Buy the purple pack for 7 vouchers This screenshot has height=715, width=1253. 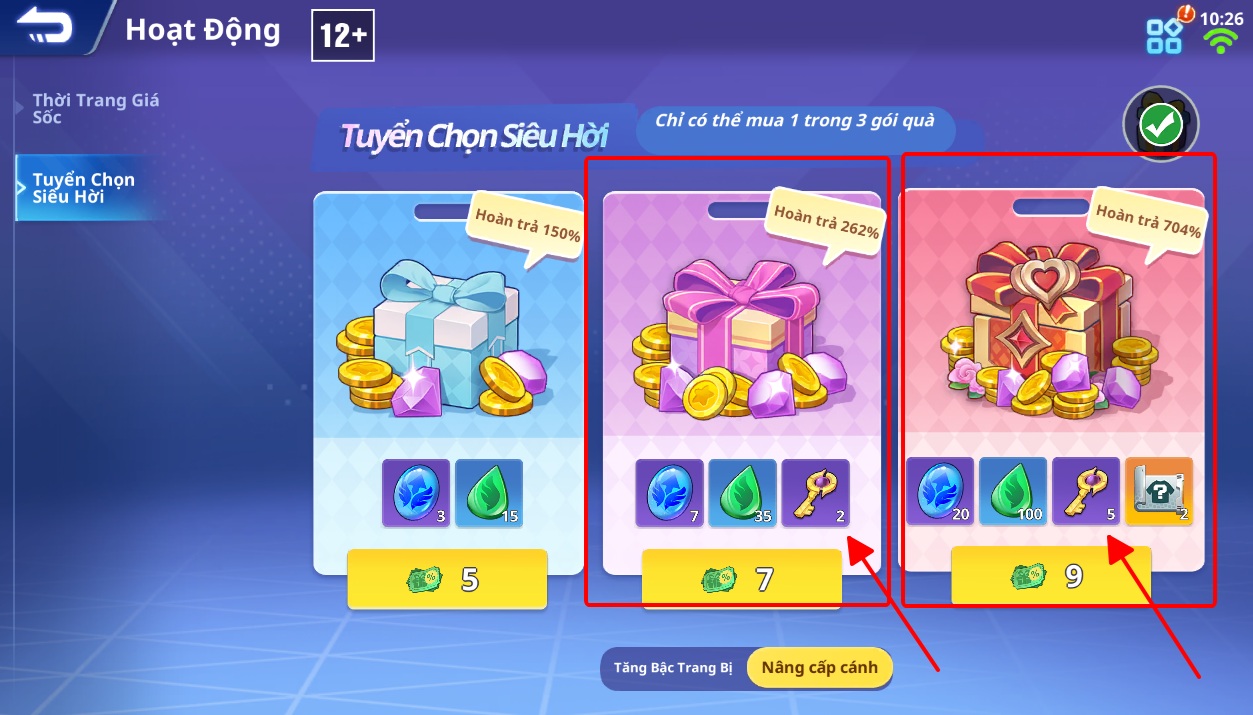tap(741, 578)
